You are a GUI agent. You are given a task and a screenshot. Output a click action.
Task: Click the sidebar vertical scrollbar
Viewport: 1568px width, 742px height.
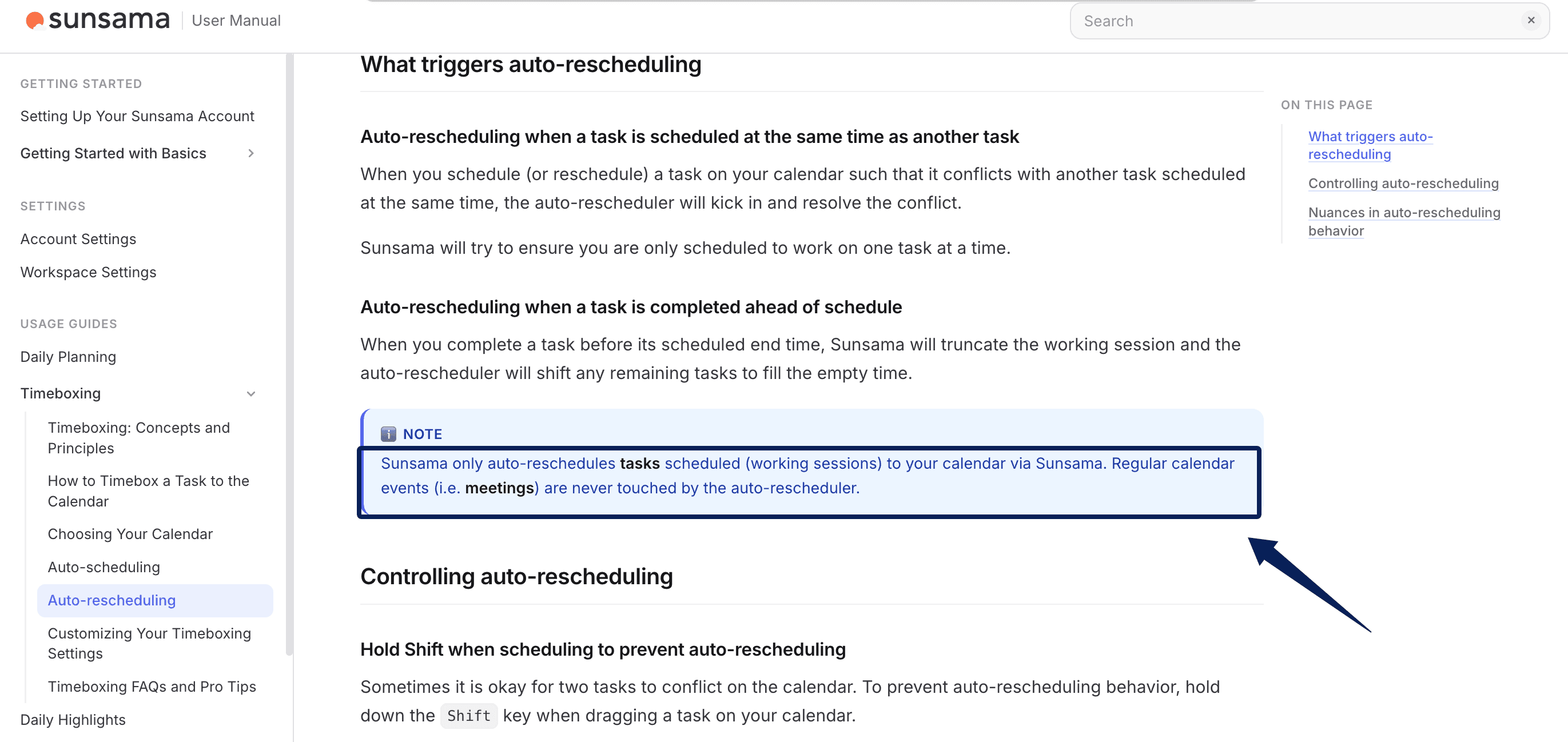coord(289,353)
